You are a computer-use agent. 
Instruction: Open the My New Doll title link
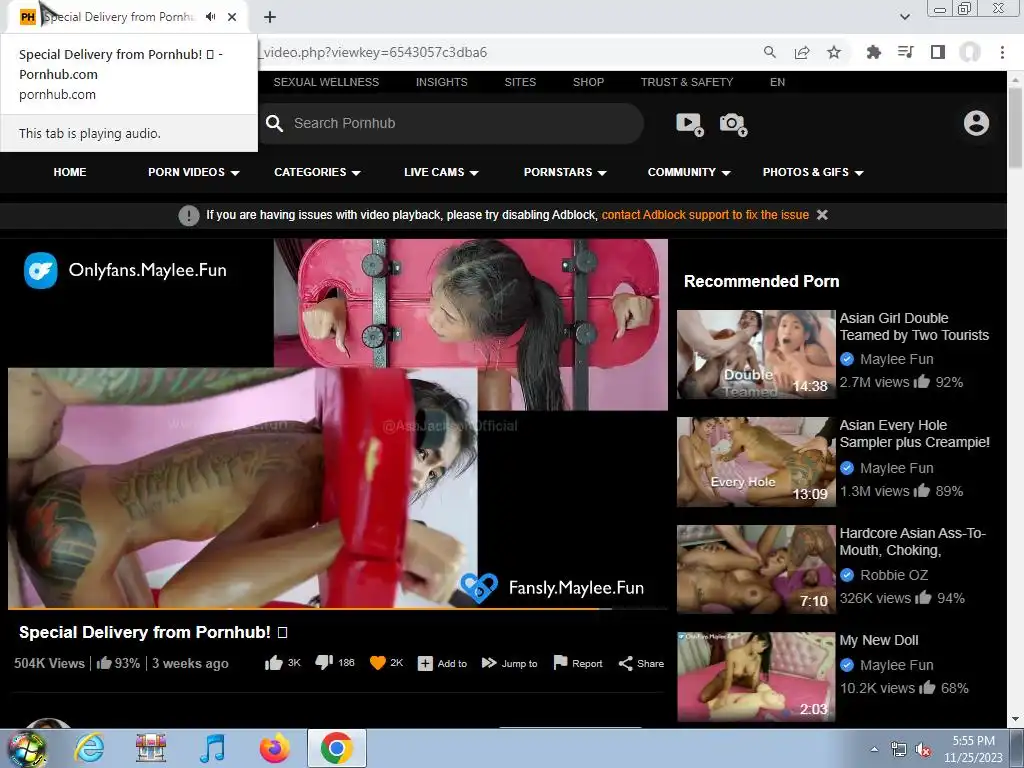pos(879,641)
